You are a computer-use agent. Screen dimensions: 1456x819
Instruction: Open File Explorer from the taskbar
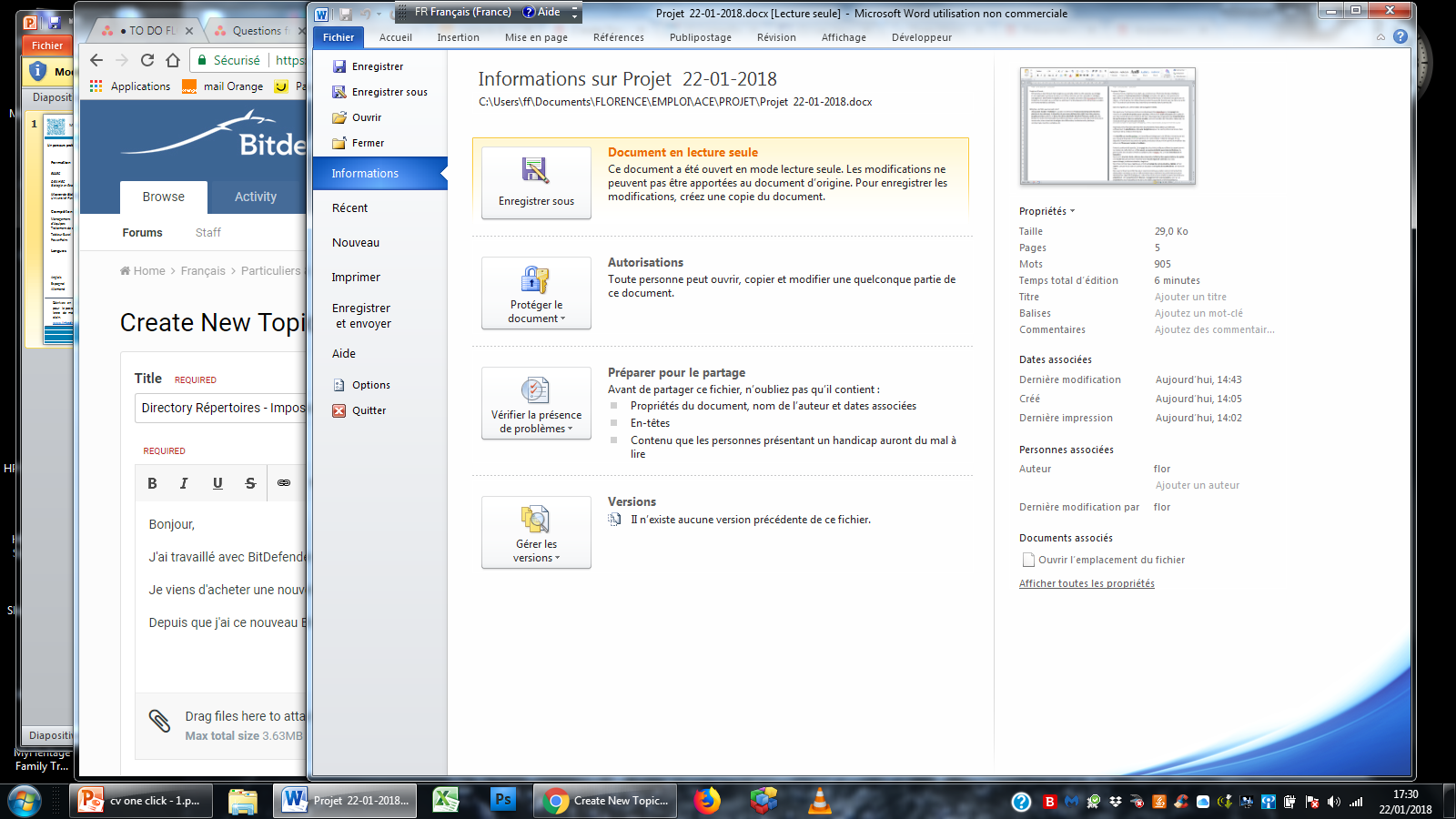pos(243,801)
